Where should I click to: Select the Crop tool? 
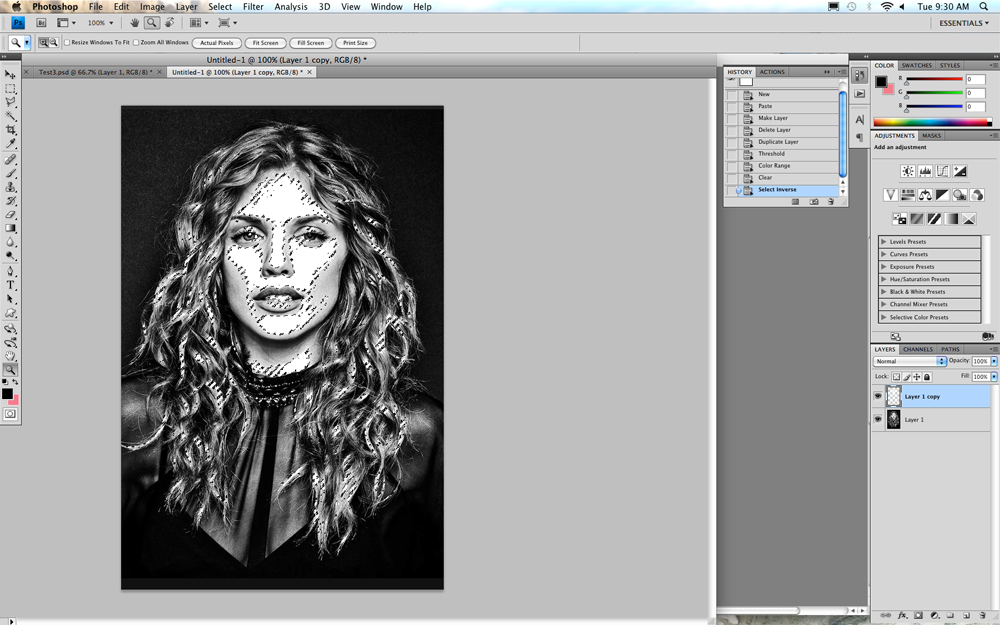[10, 130]
